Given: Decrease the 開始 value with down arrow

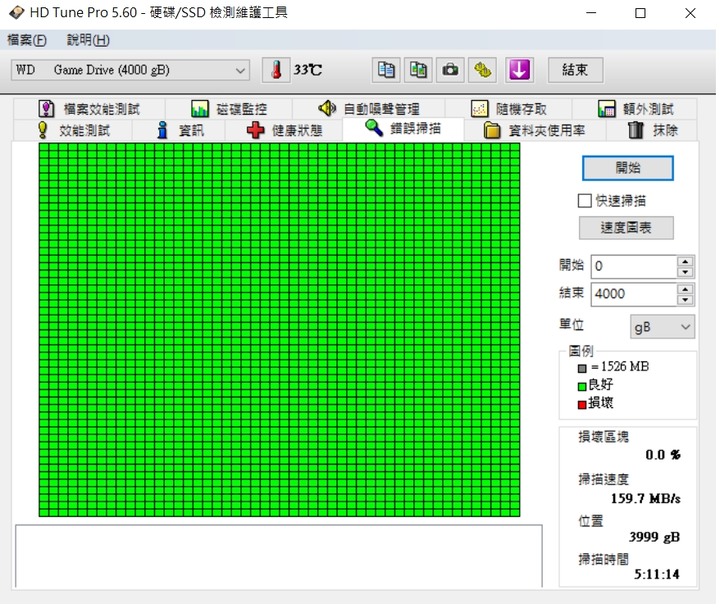Looking at the screenshot, I should click(x=685, y=272).
